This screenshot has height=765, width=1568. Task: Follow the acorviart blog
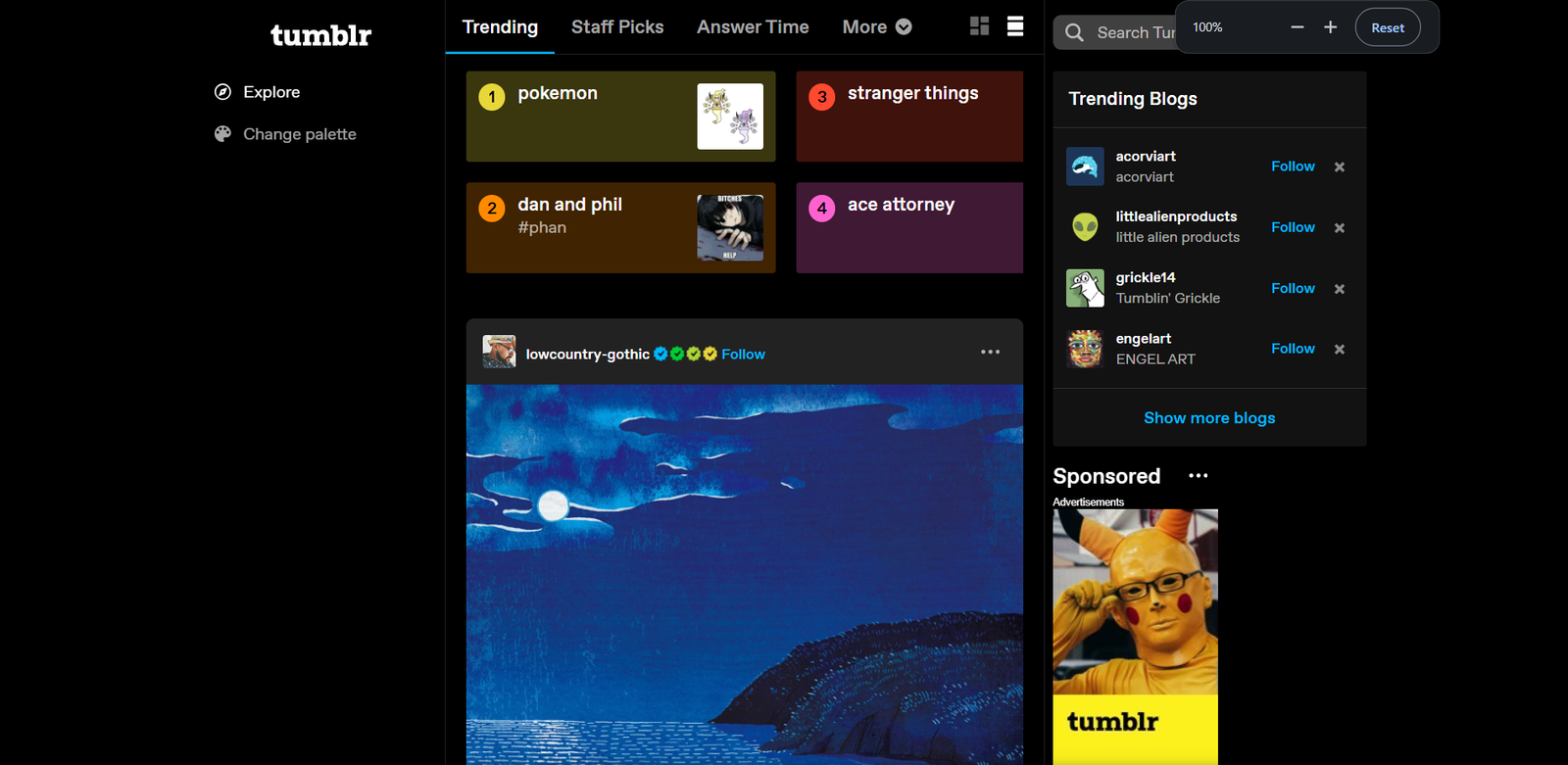pyautogui.click(x=1293, y=167)
